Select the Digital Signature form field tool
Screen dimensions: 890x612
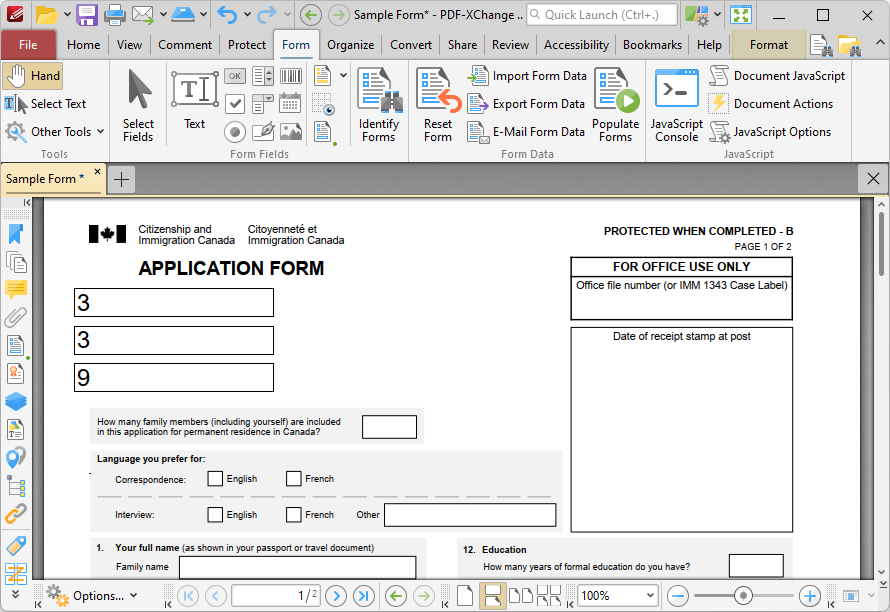[x=263, y=131]
